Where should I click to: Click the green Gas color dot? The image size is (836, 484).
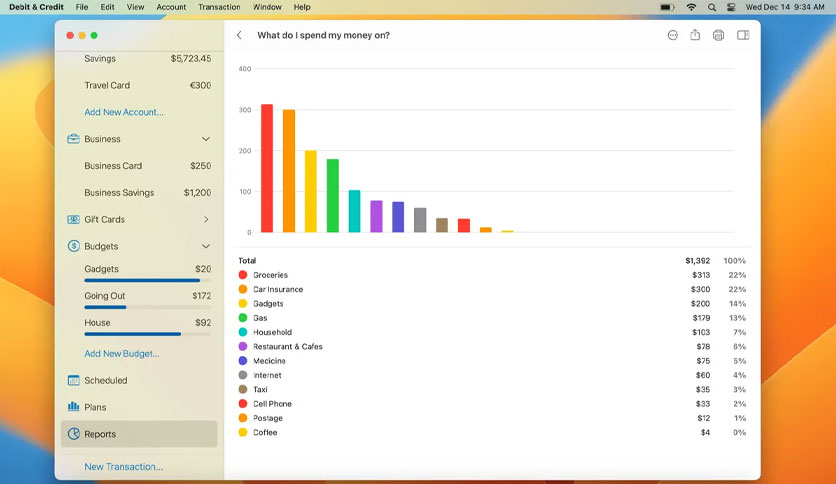[x=243, y=318]
